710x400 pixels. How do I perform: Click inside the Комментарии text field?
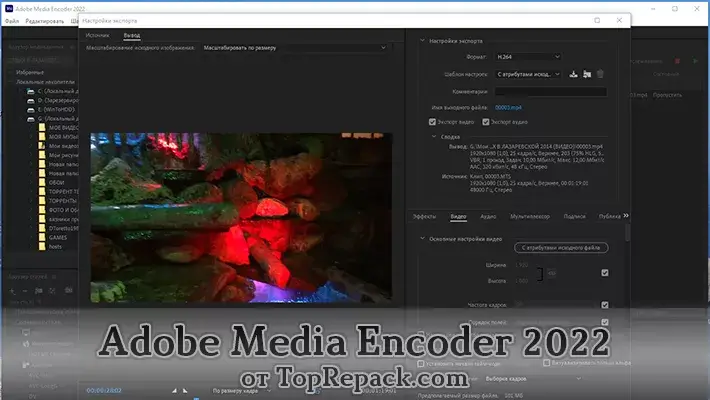(551, 92)
